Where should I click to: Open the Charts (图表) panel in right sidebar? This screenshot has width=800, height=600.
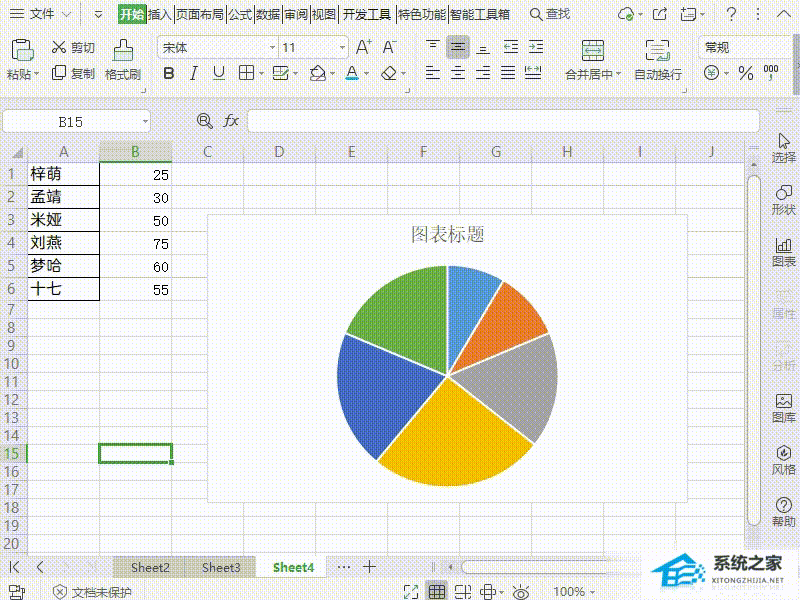pyautogui.click(x=784, y=249)
